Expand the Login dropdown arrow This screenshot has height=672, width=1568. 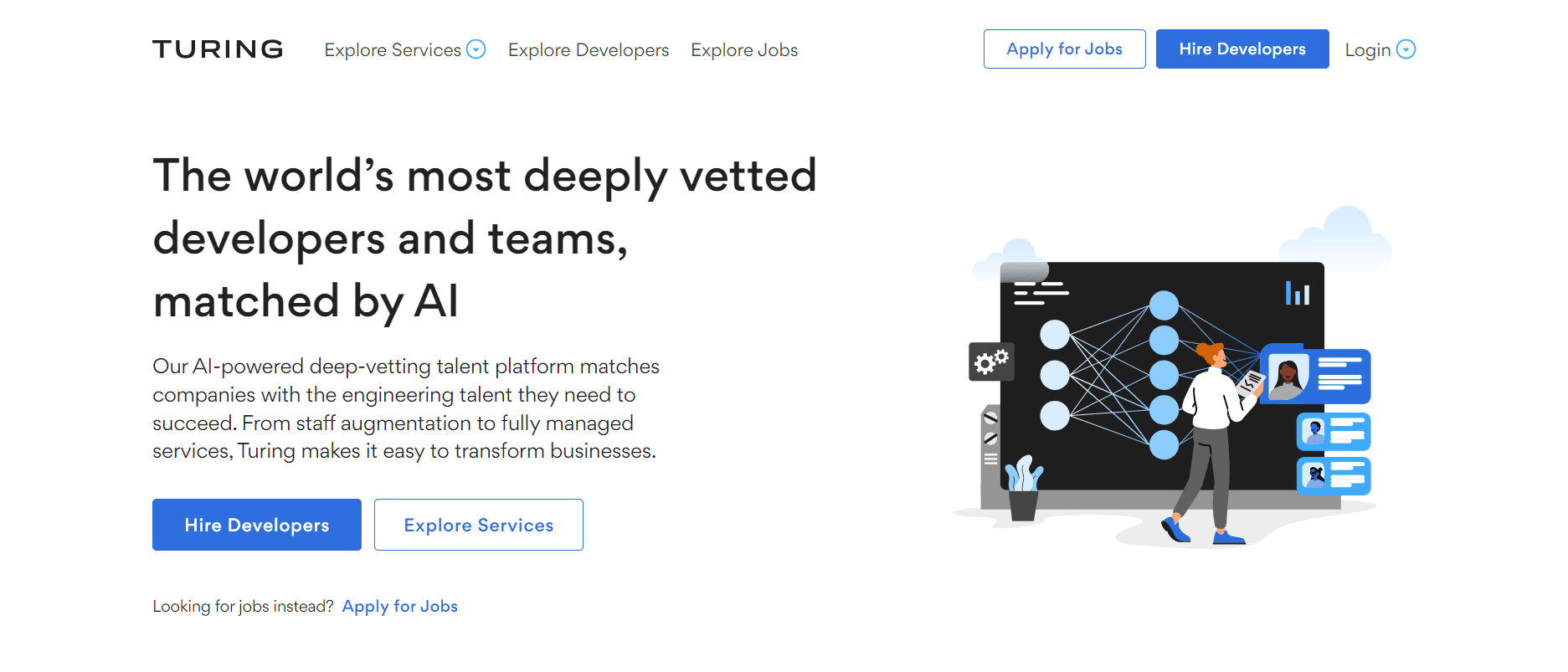click(x=1406, y=49)
